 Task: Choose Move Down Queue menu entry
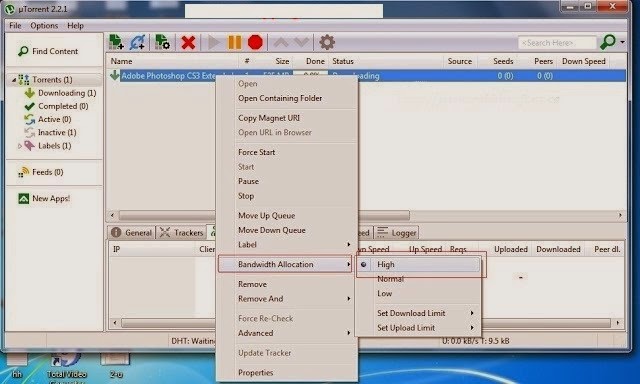coord(271,230)
